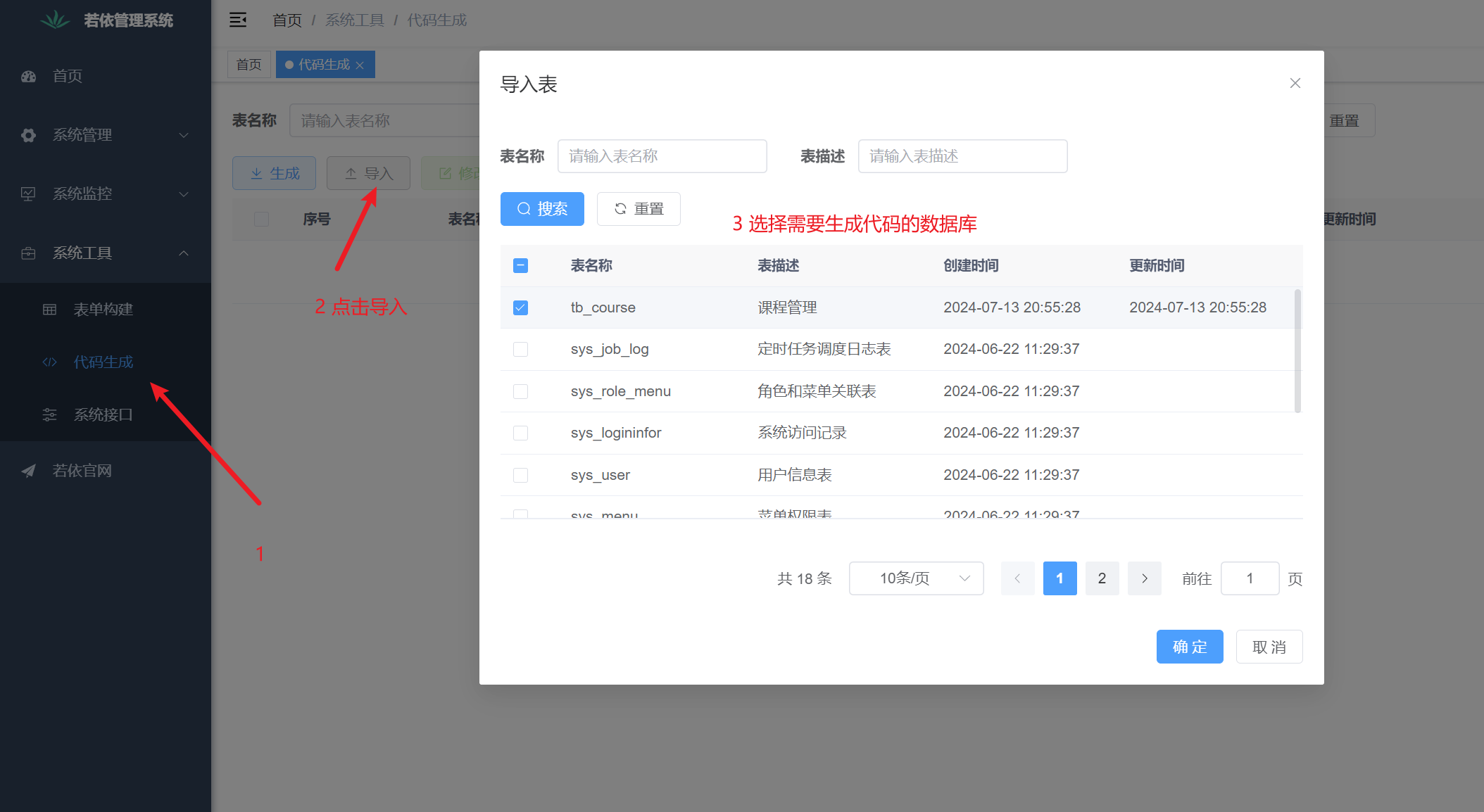Click the 表描述 input field
The width and height of the screenshot is (1484, 812).
[x=962, y=156]
